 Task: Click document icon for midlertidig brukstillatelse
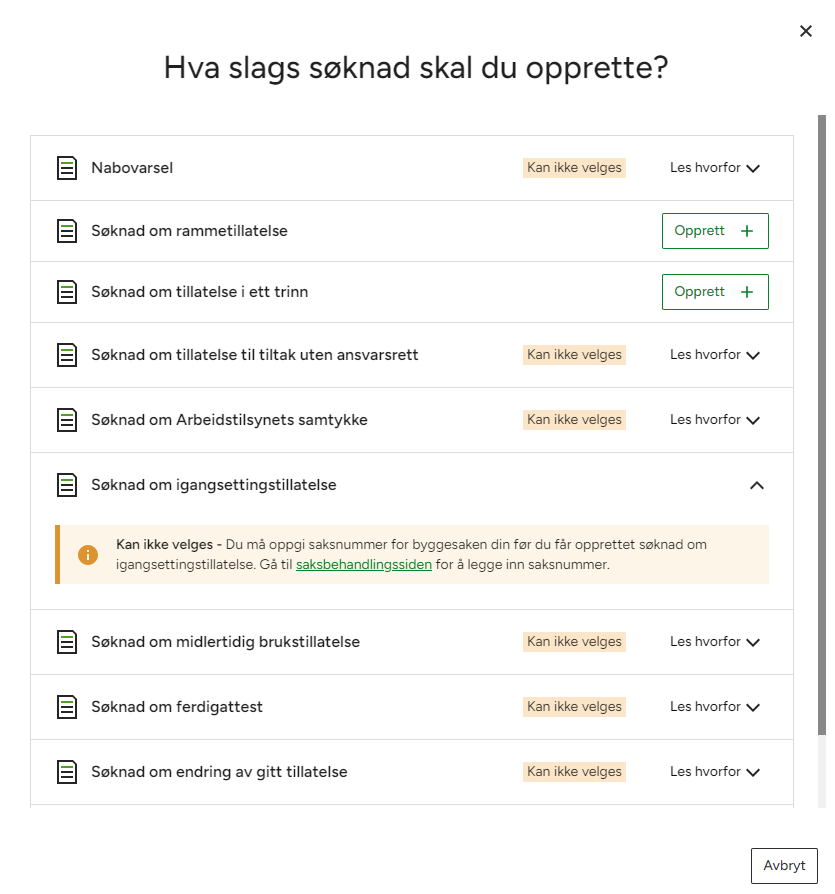pyautogui.click(x=67, y=642)
